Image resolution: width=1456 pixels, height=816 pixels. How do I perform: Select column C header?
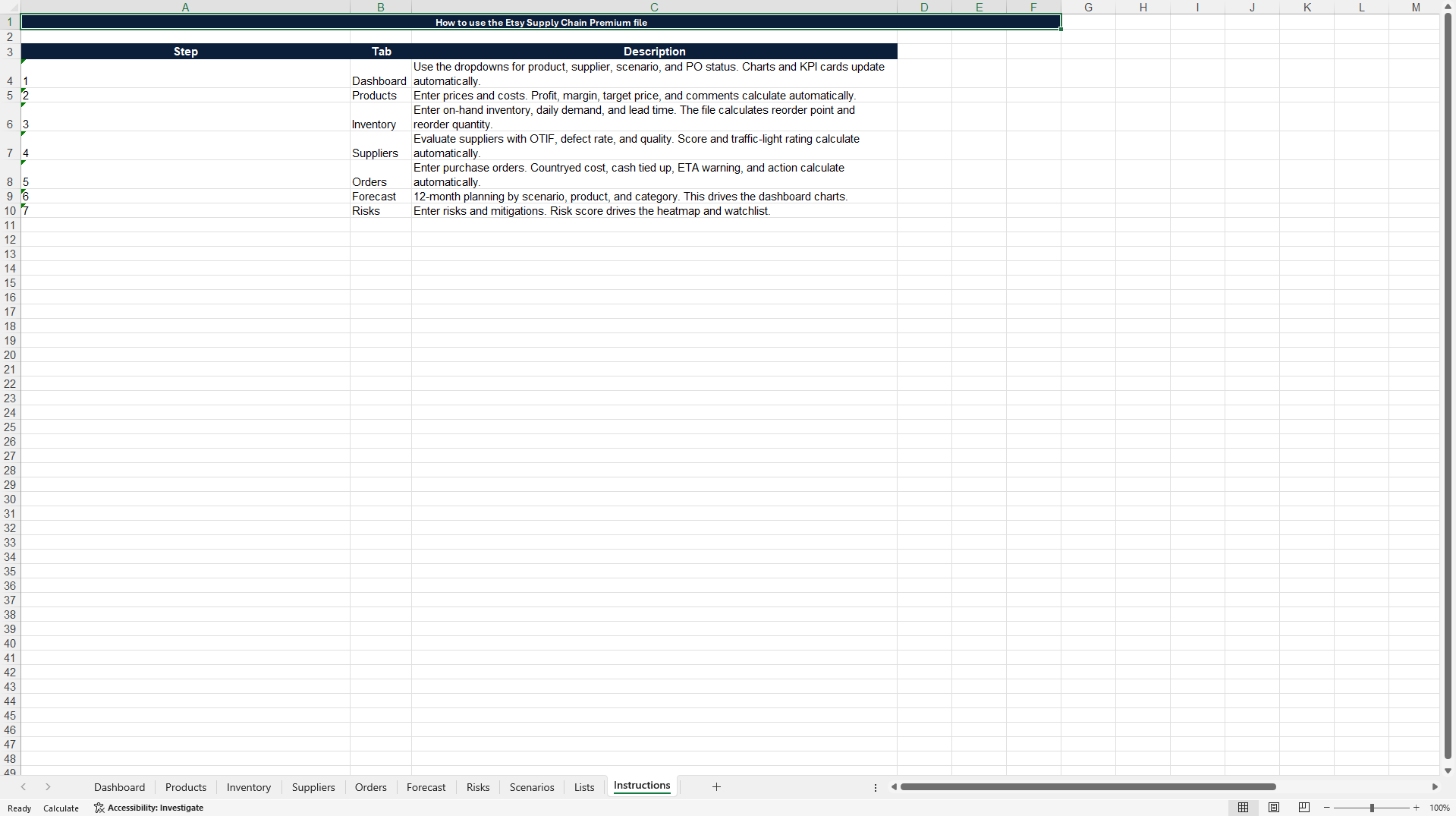coord(654,7)
